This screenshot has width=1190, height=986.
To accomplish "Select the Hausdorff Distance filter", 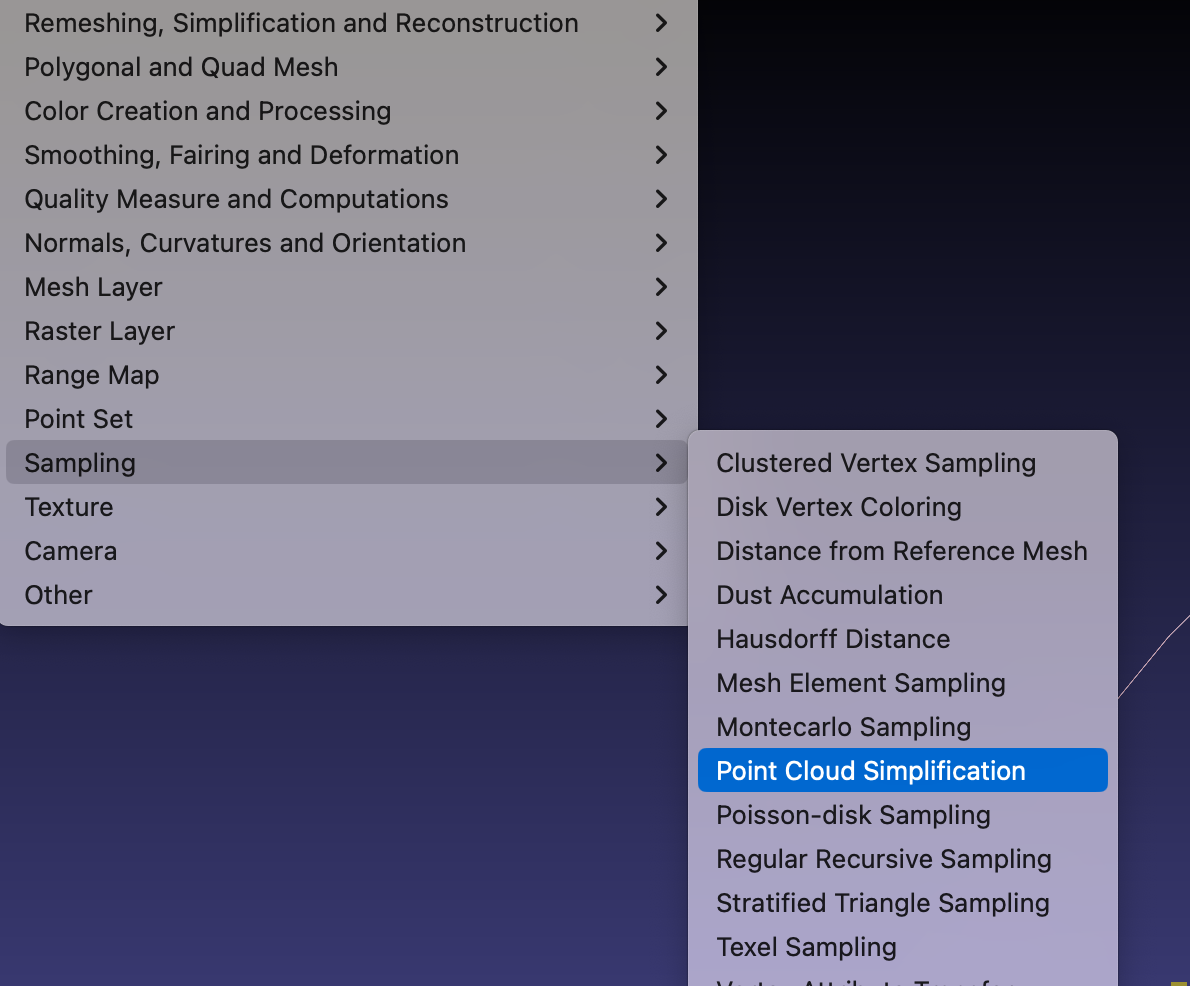I will click(x=833, y=639).
